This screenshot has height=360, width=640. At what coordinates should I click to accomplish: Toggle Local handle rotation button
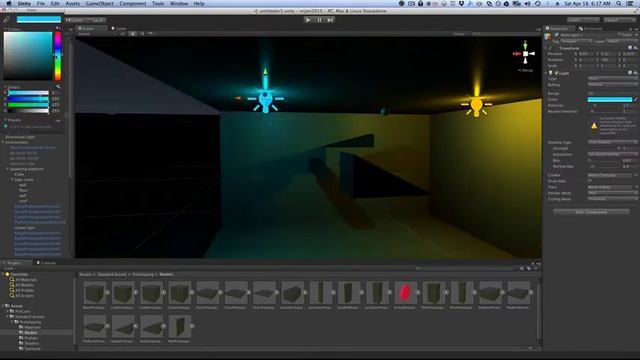point(98,20)
